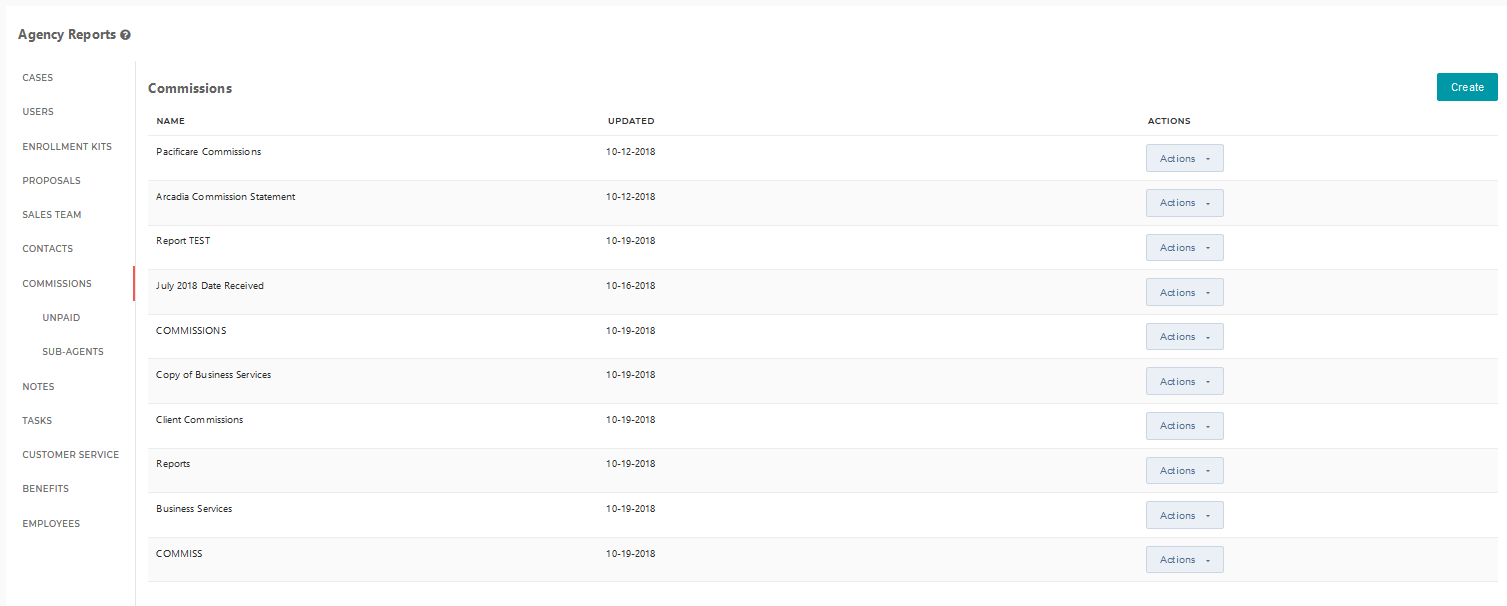Open Tasks reports section
Screen dimensions: 1507x606
coord(37,421)
